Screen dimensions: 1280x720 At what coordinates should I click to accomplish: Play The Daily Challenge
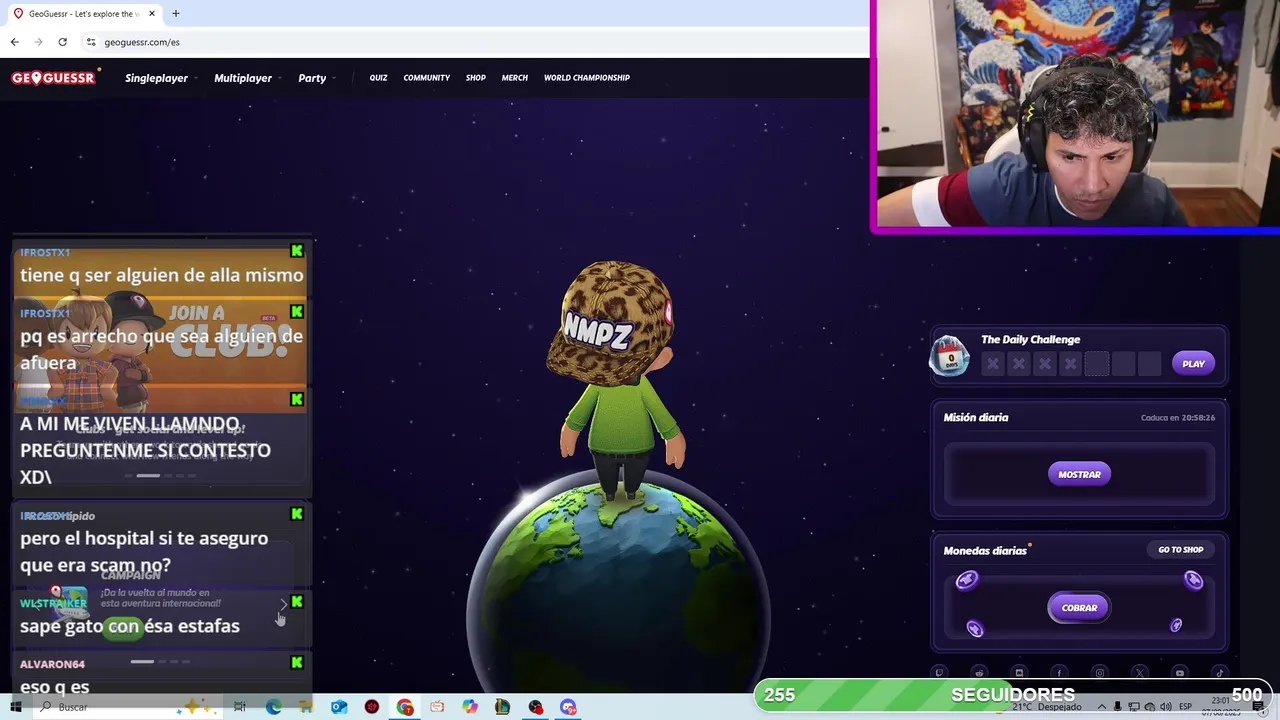(x=1193, y=364)
